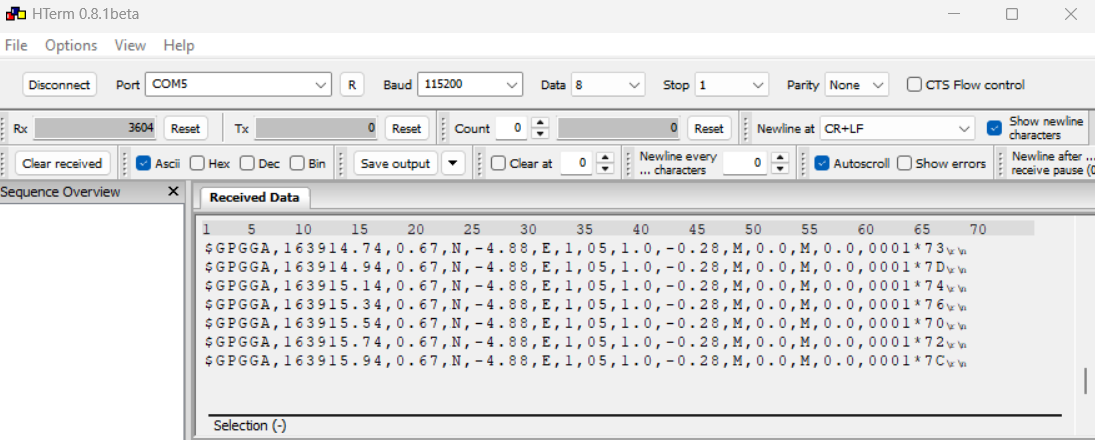Screen dimensions: 1095x440
Task: Expand the Baud rate dropdown
Action: pos(512,85)
